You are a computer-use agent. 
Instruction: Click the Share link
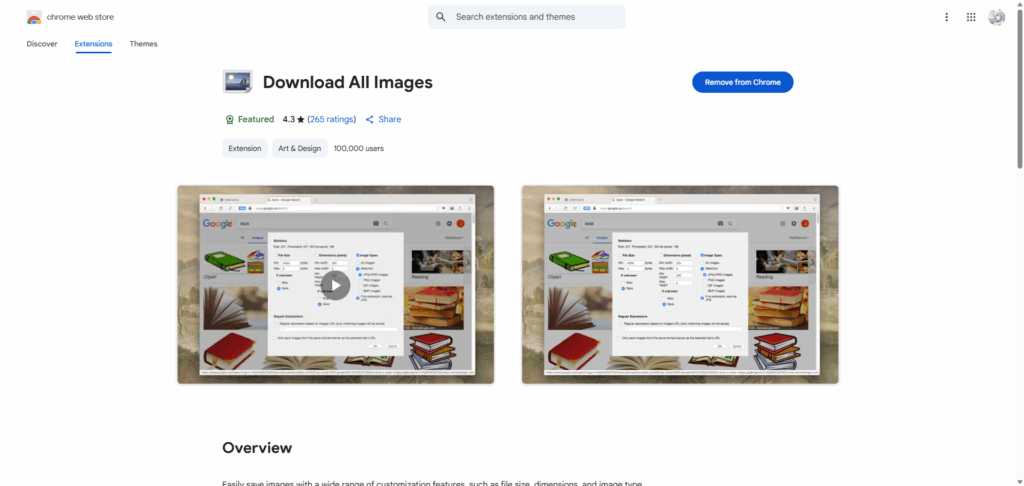(390, 120)
